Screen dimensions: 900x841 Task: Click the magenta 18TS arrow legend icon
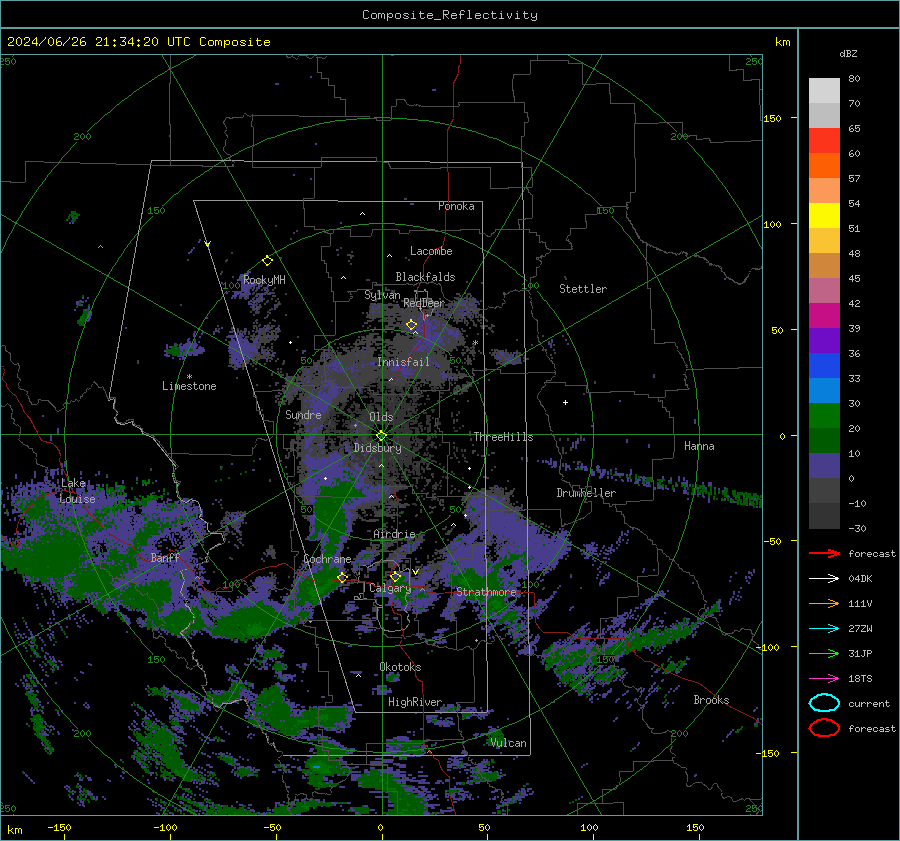(x=824, y=679)
